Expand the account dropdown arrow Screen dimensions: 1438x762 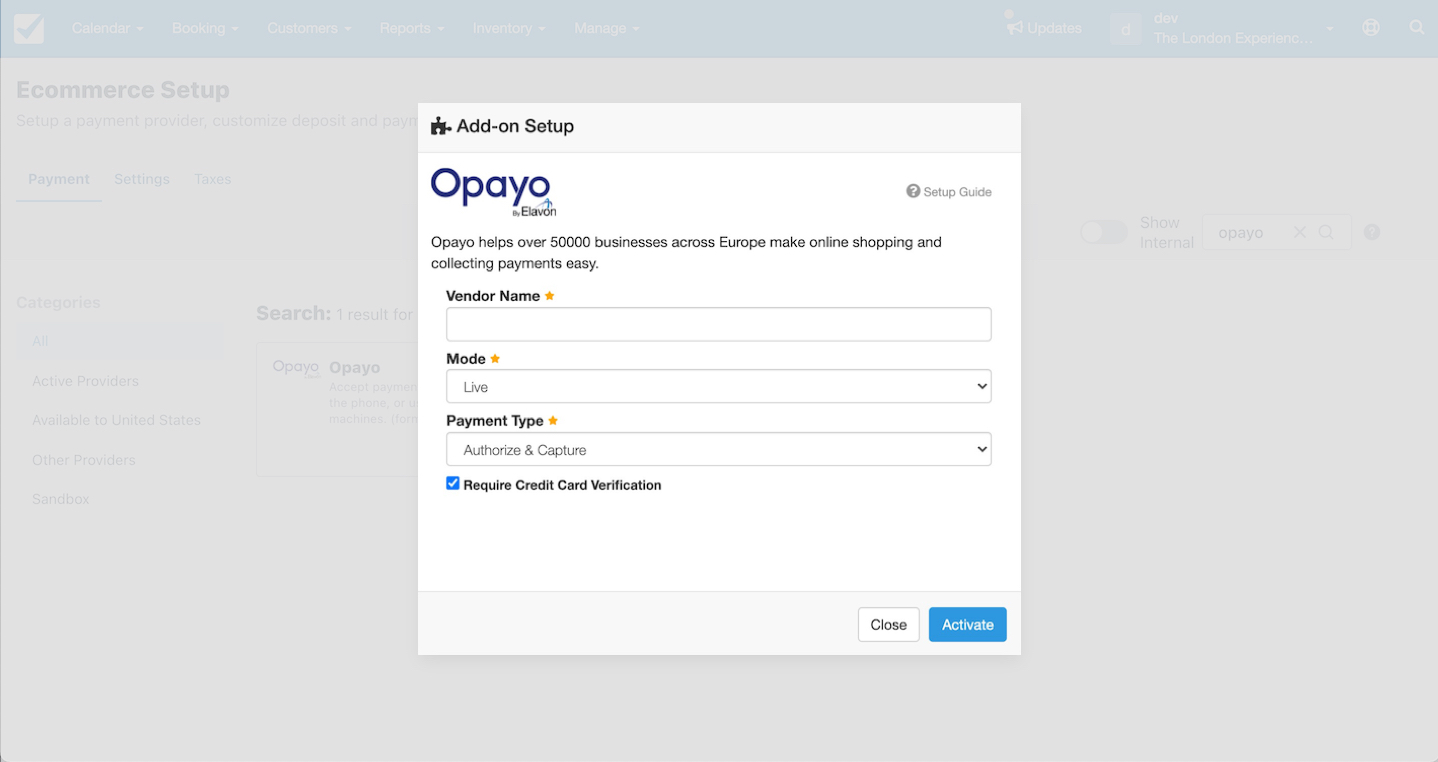[x=1330, y=29]
